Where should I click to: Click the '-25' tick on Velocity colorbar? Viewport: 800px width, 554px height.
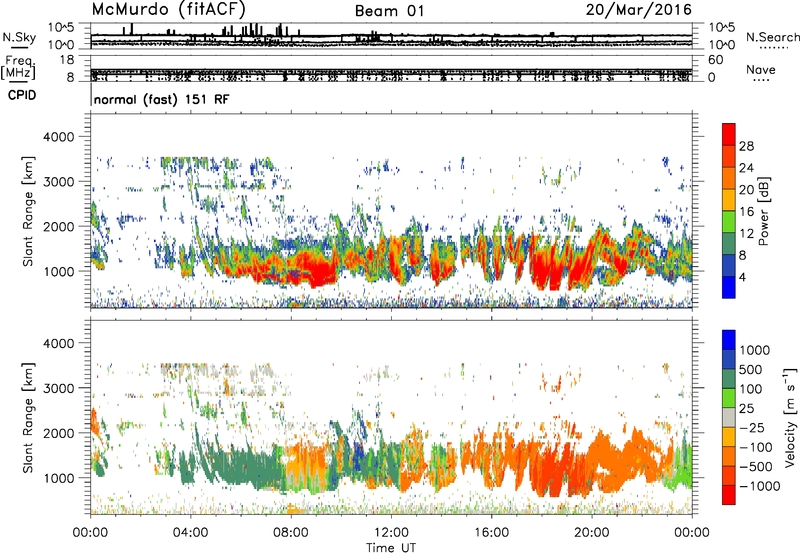752,427
